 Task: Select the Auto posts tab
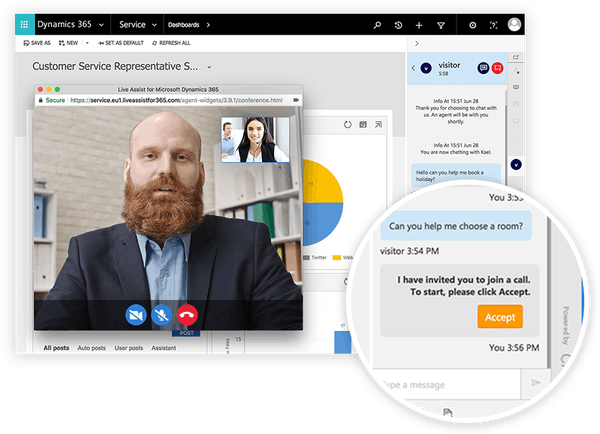[91, 348]
